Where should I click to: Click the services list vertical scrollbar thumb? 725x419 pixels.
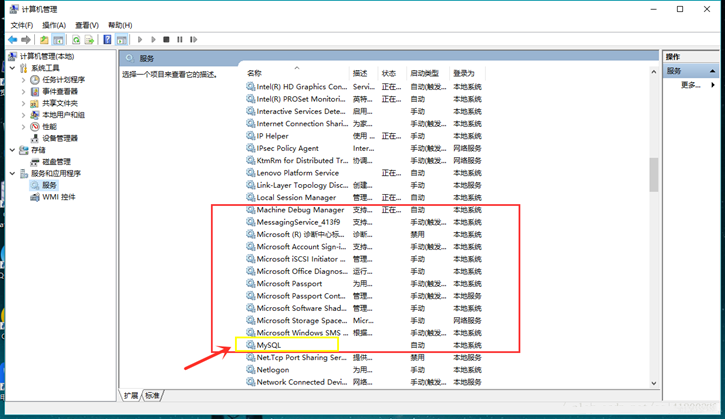tap(654, 174)
